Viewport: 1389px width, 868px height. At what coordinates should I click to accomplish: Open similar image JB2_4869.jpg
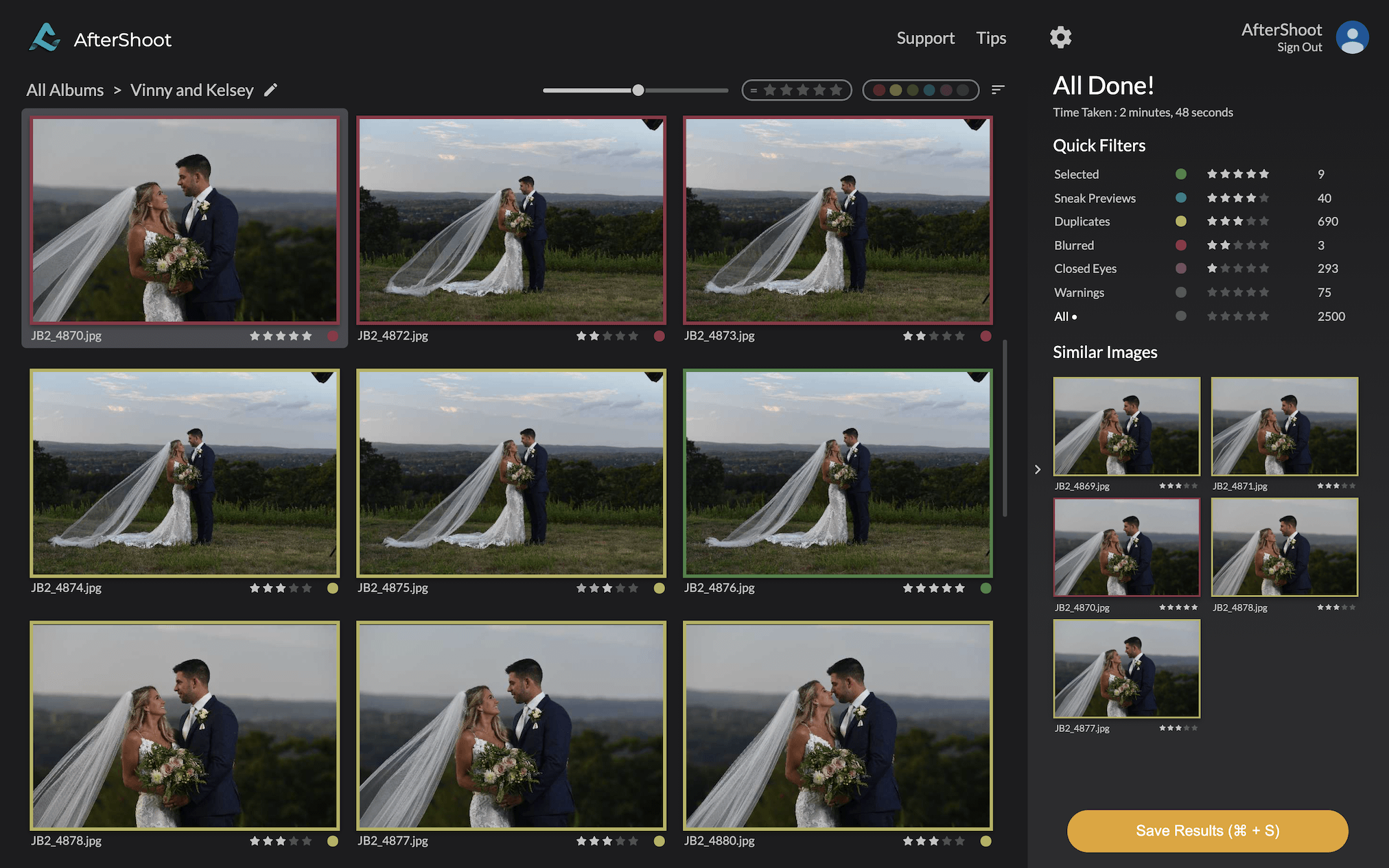(1127, 426)
